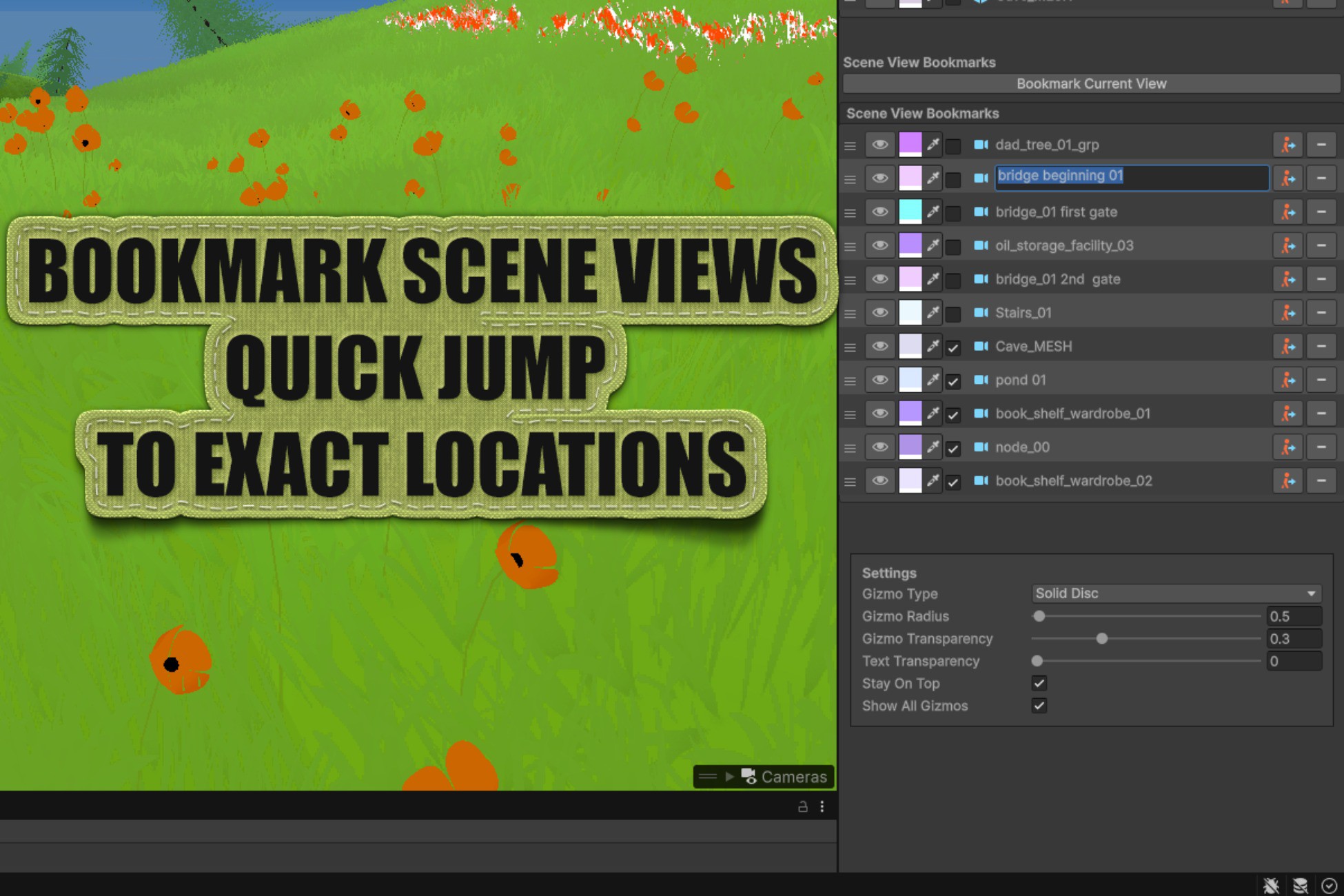Viewport: 1344px width, 896px height.
Task: Jump to the Cave_MESH bookmark location
Action: click(x=1287, y=346)
